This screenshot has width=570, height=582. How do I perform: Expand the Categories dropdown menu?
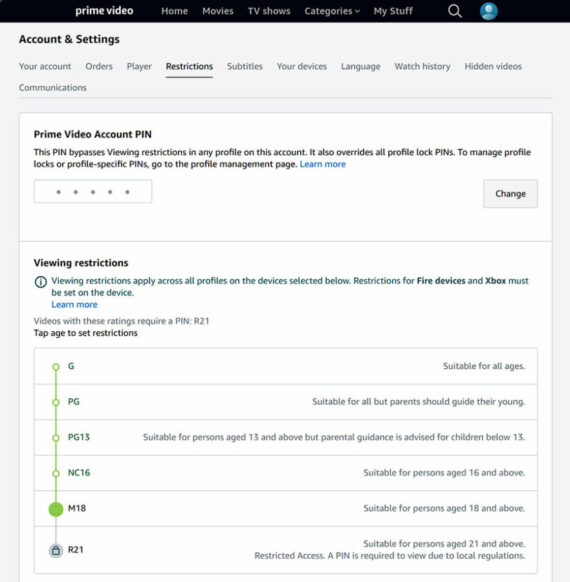(332, 11)
